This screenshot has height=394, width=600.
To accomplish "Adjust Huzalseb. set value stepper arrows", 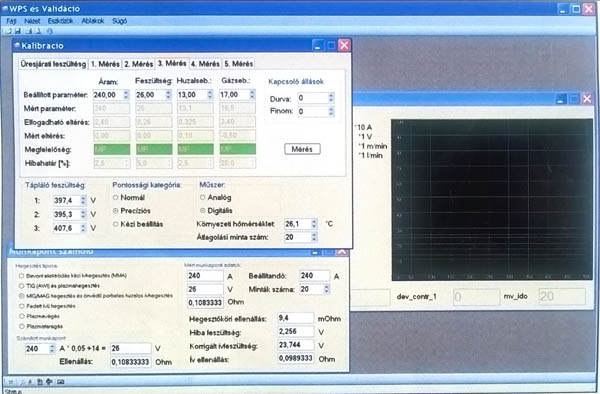I will tap(210, 95).
